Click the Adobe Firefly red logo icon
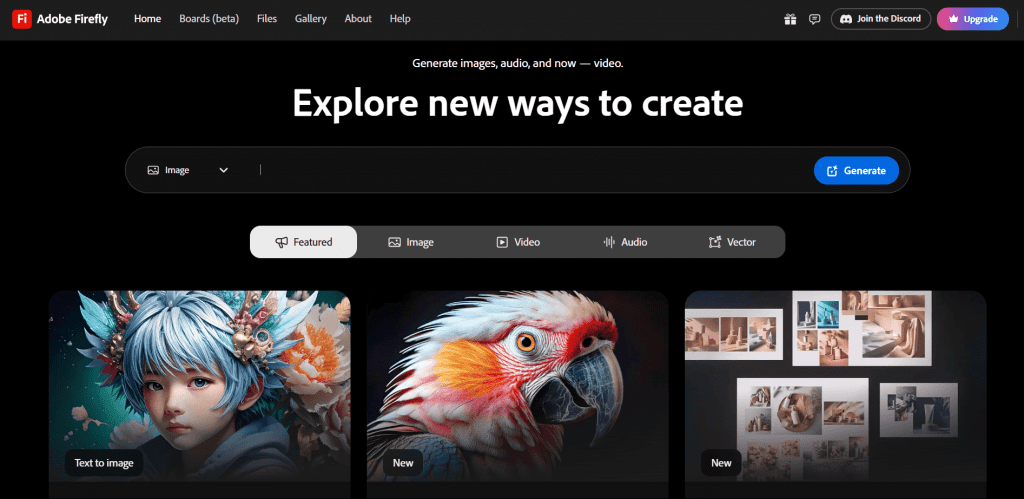The width and height of the screenshot is (1024, 499). tap(22, 19)
